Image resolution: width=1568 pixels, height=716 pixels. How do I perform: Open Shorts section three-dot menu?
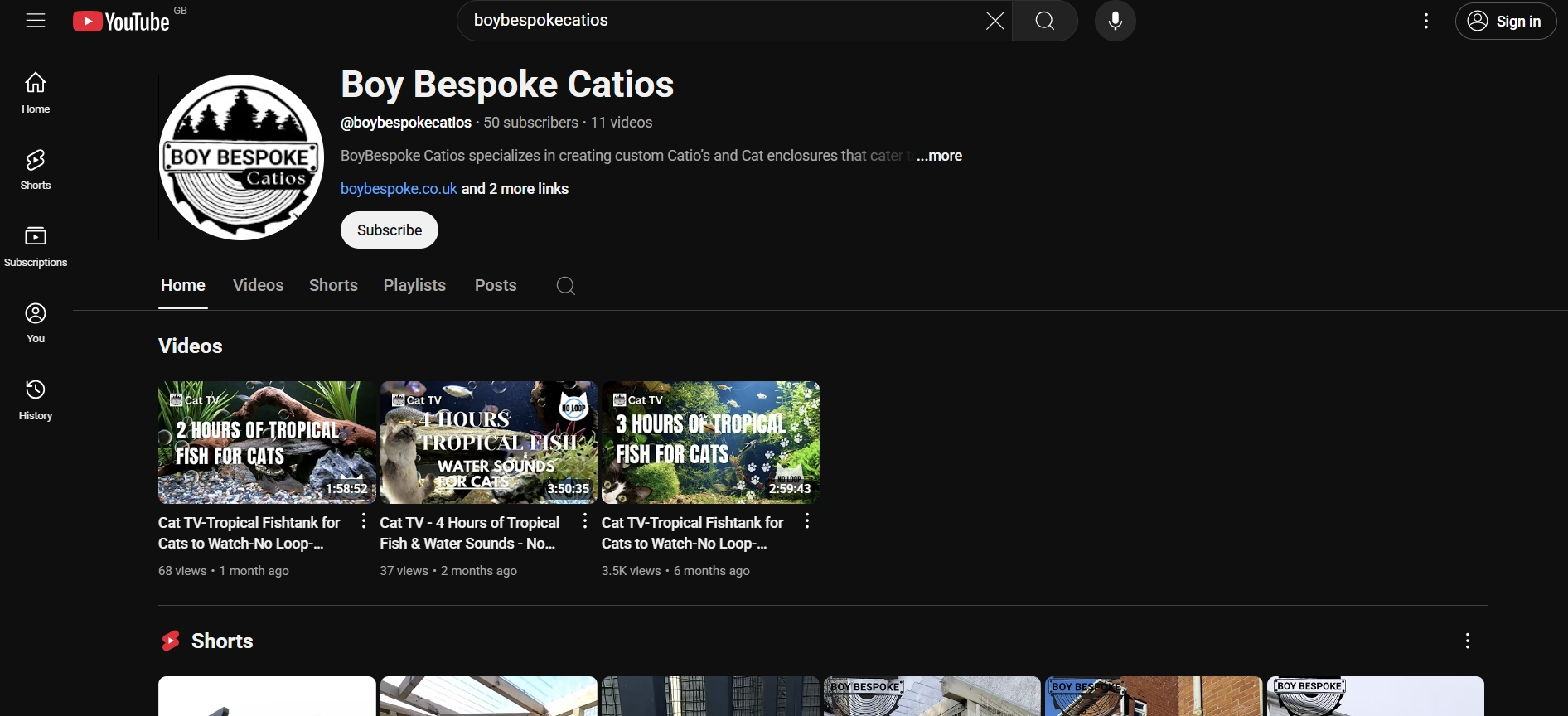1468,641
